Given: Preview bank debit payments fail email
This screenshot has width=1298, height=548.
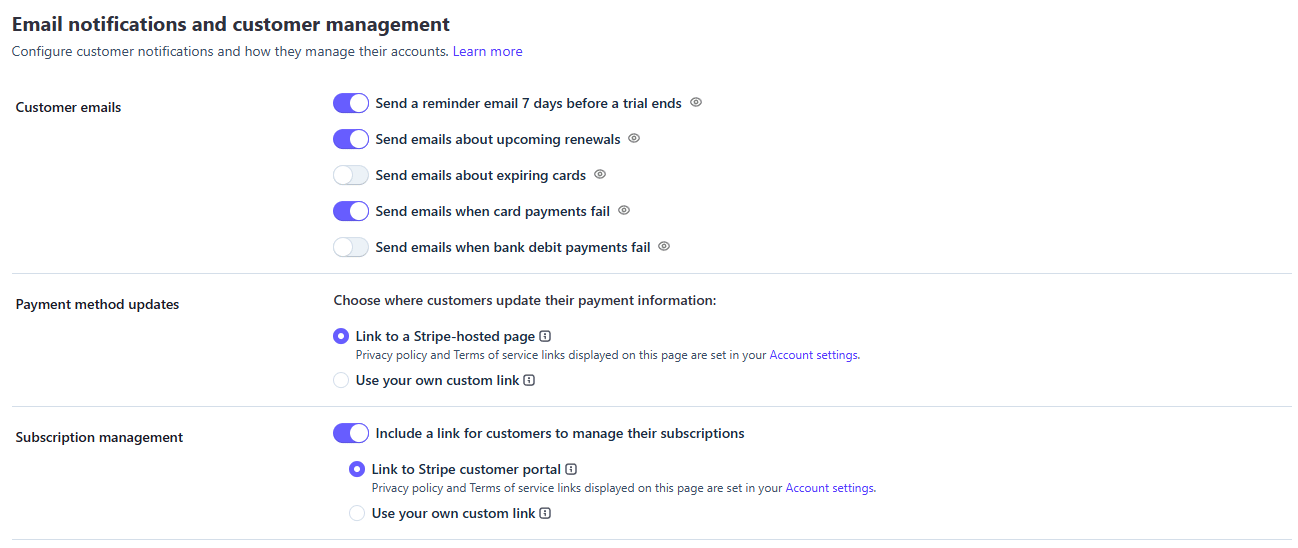Looking at the screenshot, I should [664, 246].
